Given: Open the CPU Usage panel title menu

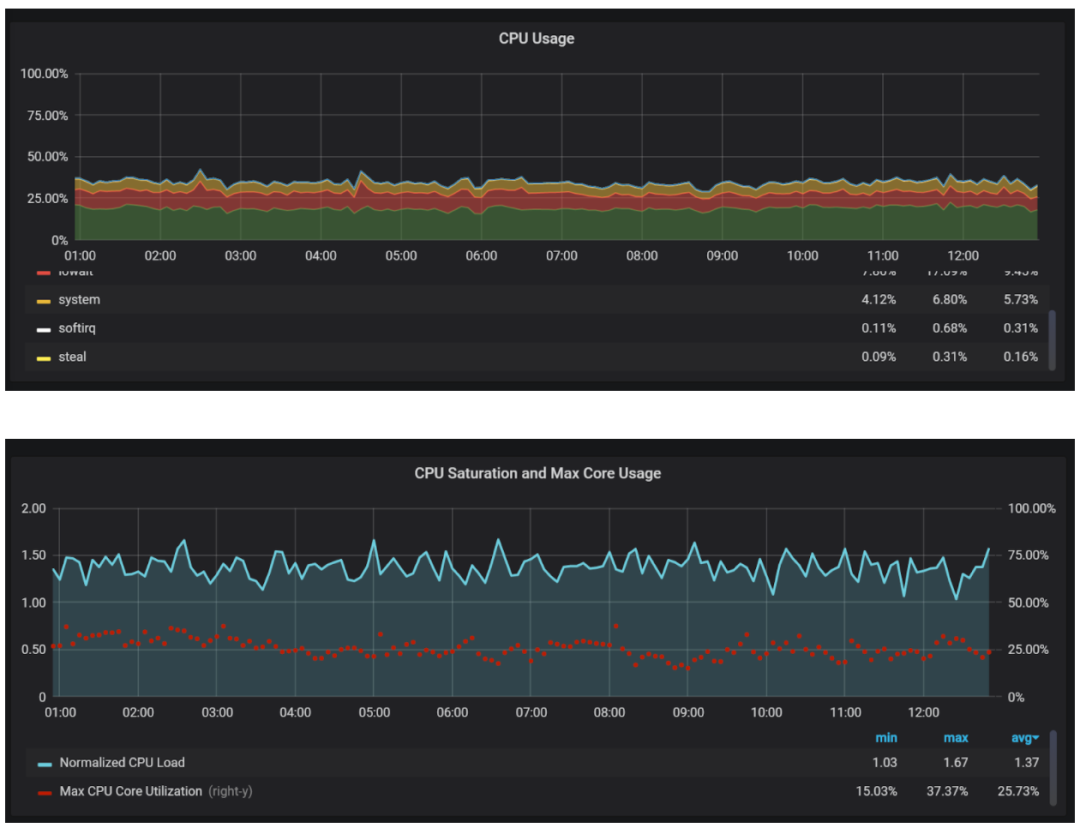Looking at the screenshot, I should [x=537, y=39].
